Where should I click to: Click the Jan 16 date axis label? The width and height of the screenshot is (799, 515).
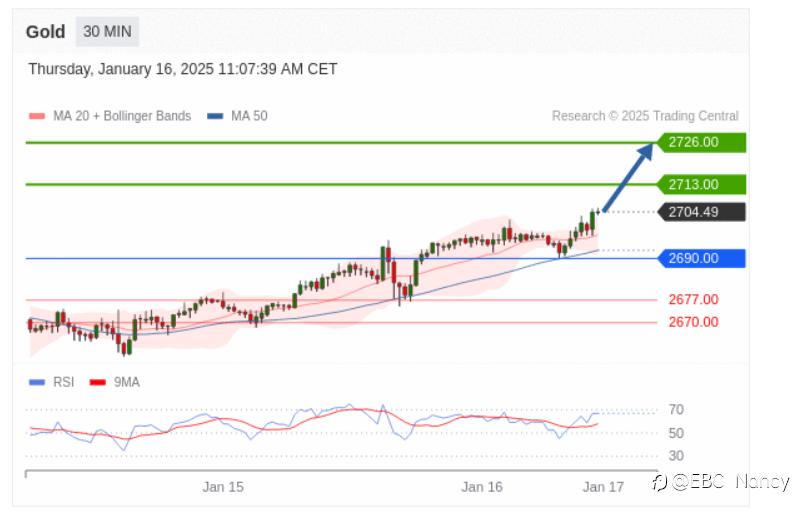tap(482, 487)
